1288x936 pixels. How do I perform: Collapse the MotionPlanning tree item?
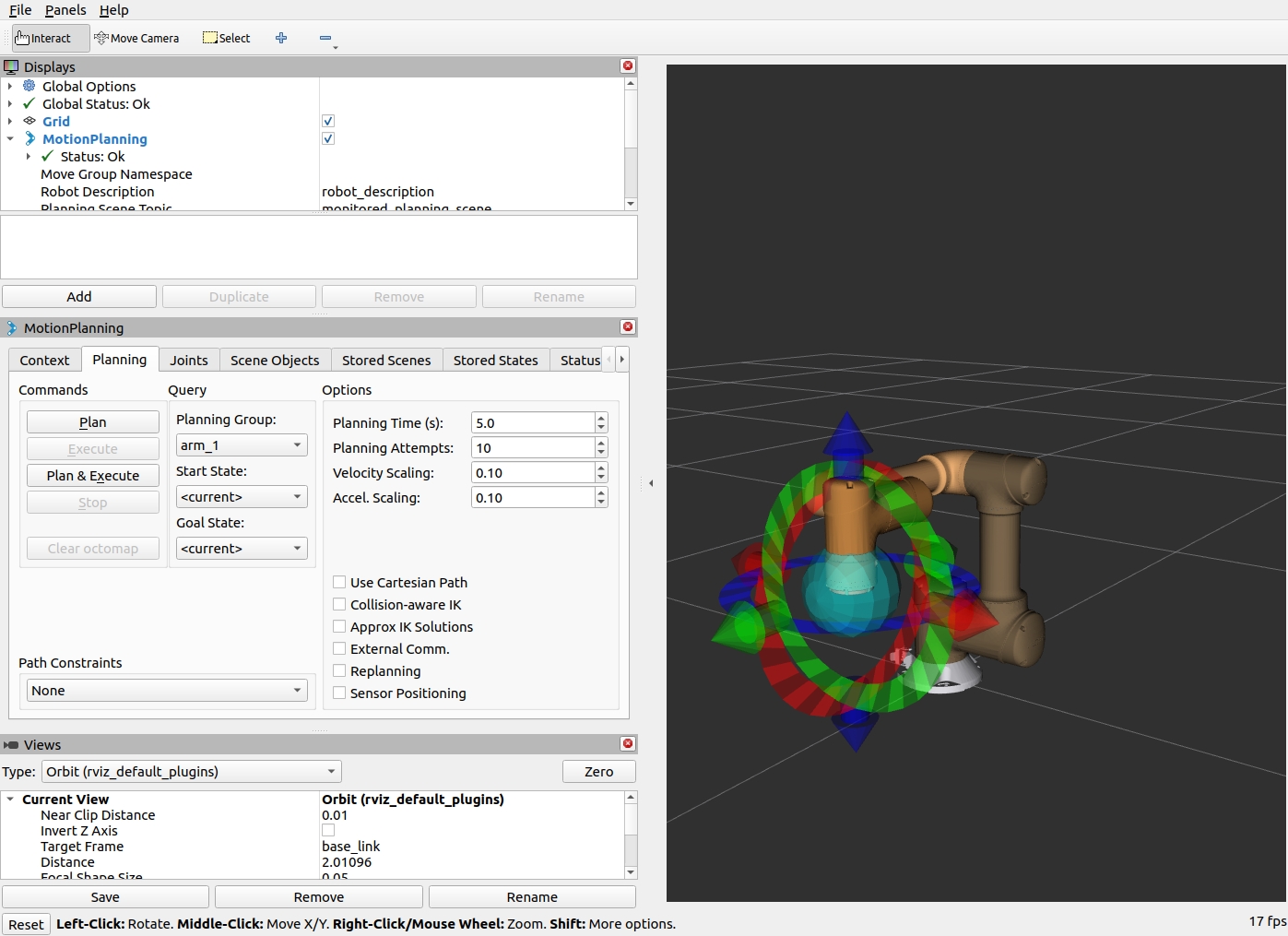coord(10,138)
